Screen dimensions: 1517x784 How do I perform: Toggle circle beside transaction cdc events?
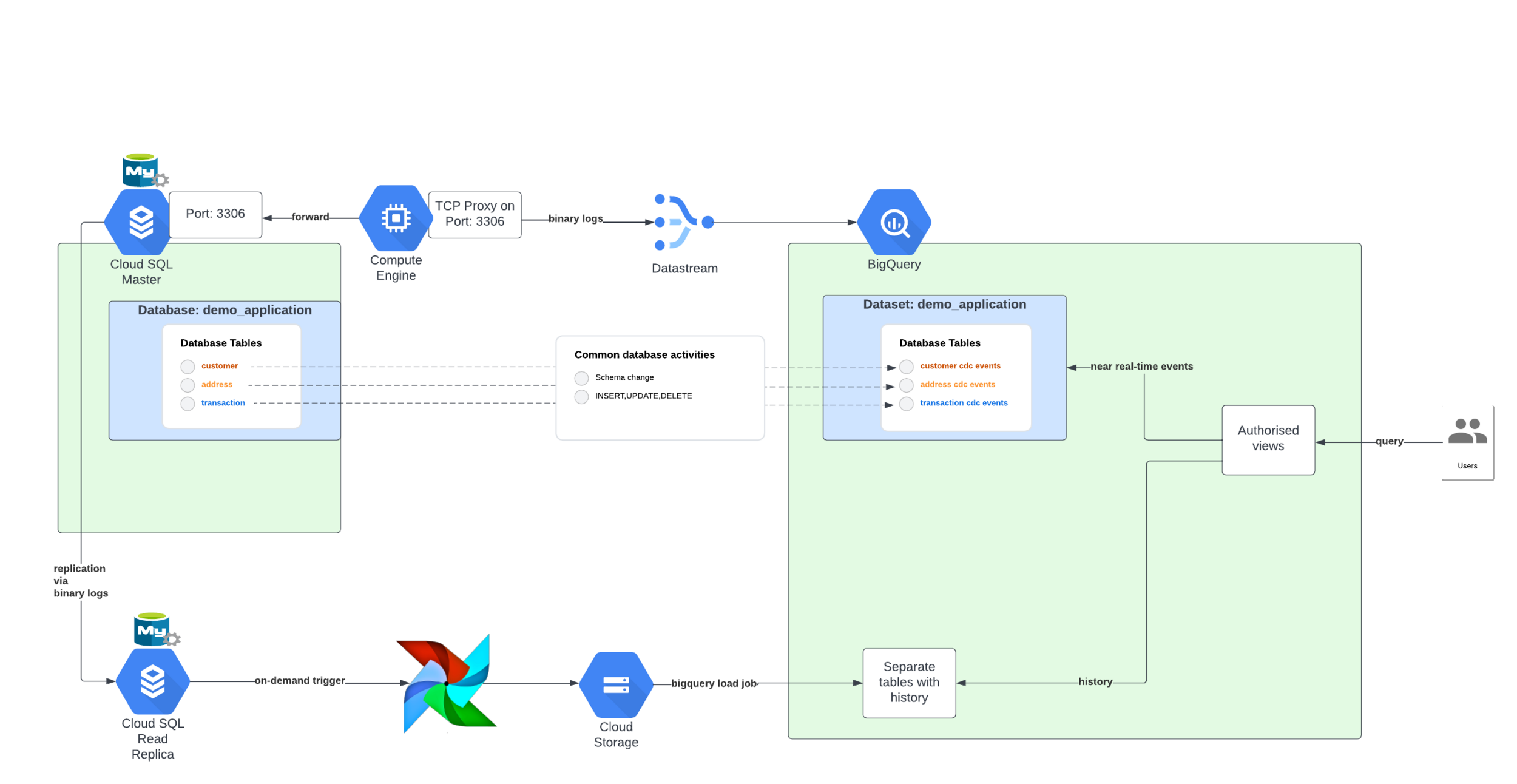coord(906,404)
